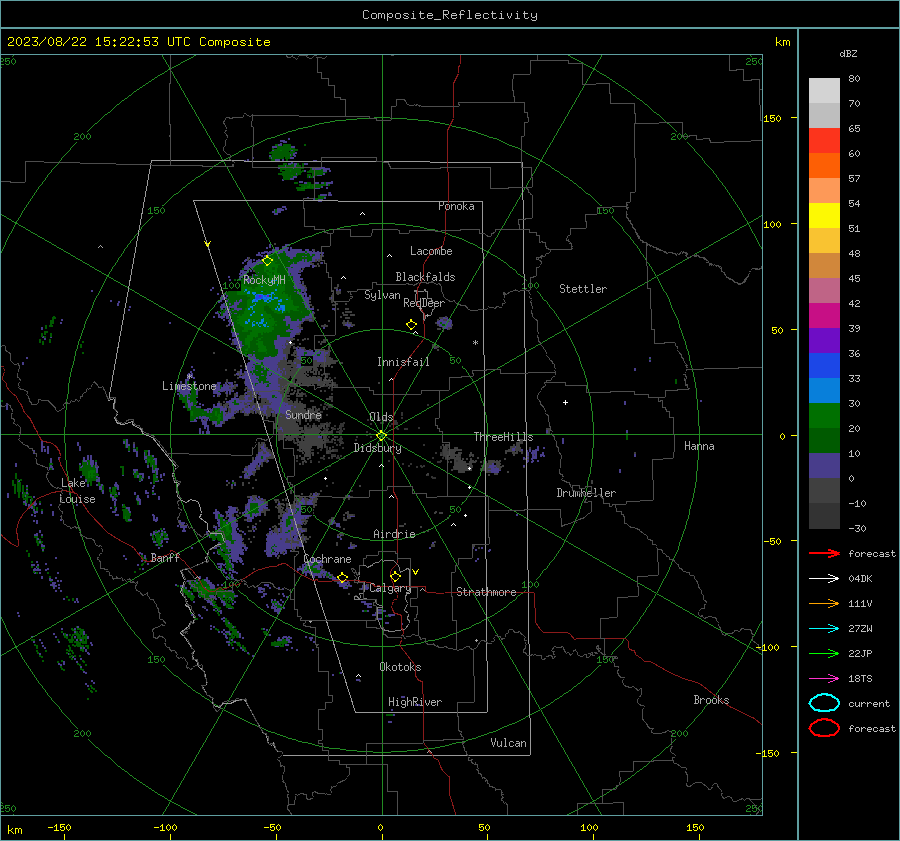Click the yellow diamond marker above Calgary
This screenshot has height=841, width=900.
[395, 576]
